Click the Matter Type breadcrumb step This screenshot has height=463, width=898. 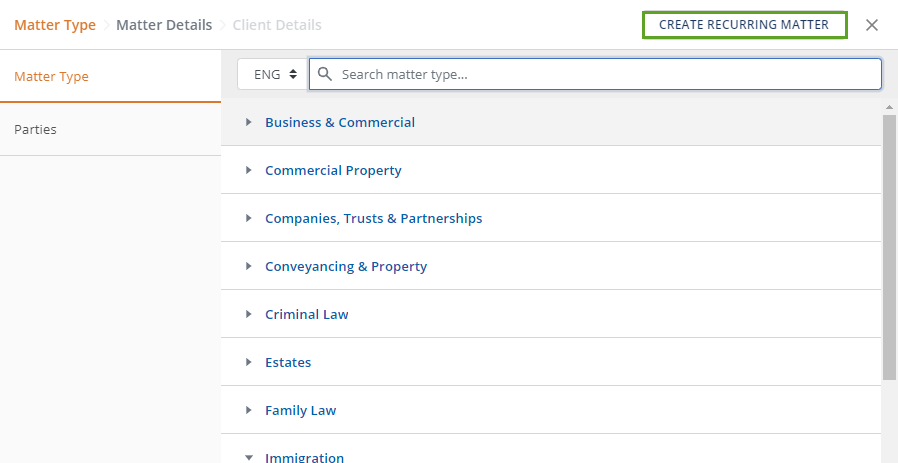click(x=55, y=25)
